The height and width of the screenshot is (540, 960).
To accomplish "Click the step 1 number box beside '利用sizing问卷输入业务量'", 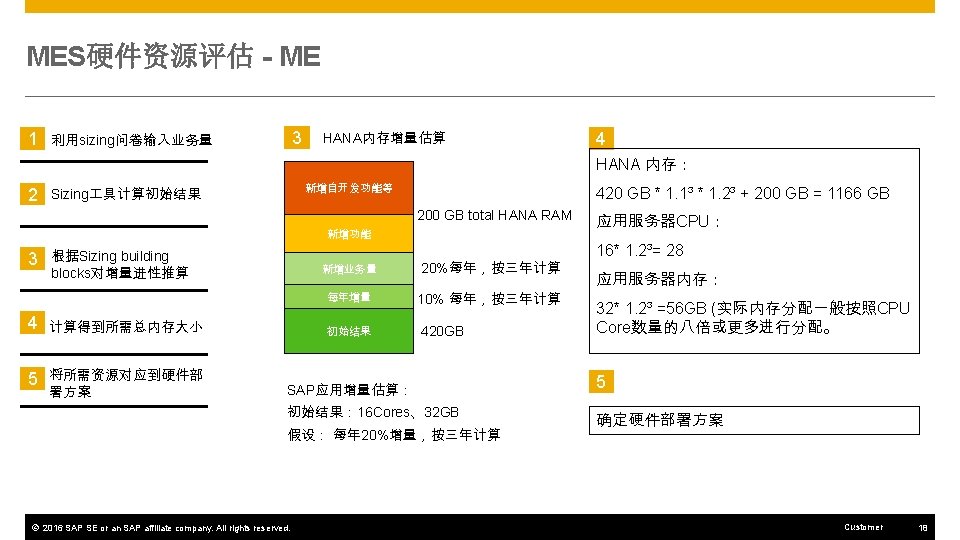I will click(x=32, y=138).
